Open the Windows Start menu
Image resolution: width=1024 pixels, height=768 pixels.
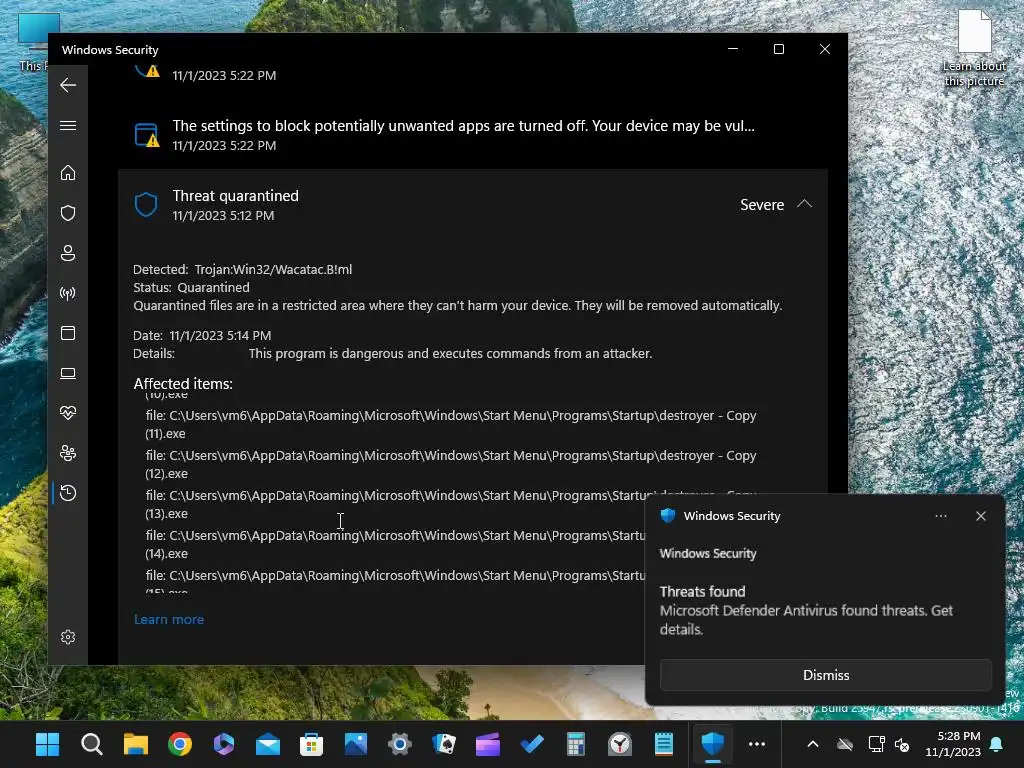pos(48,744)
